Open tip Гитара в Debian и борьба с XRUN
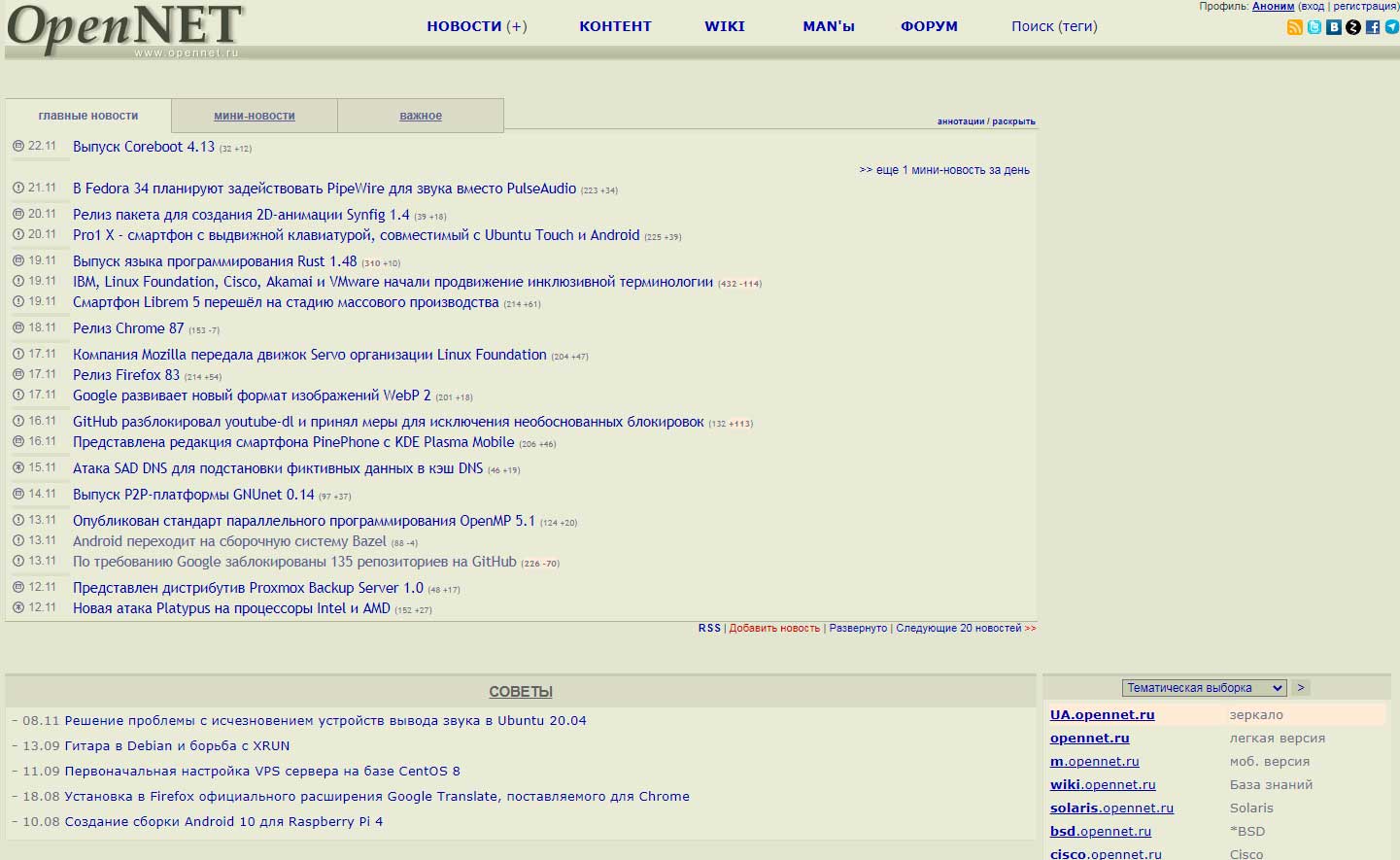1400x860 pixels. pyautogui.click(x=177, y=746)
